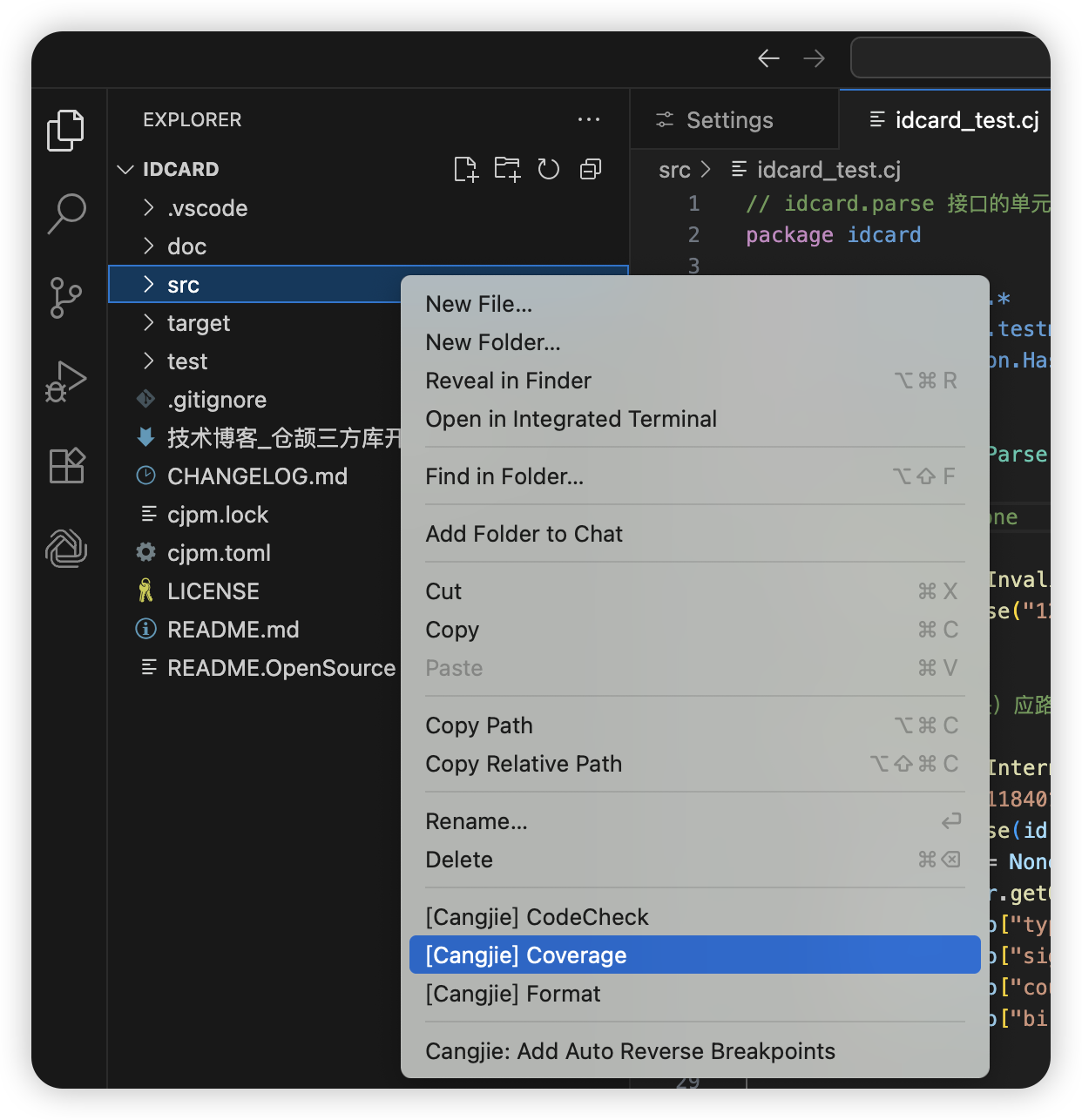Screen dimensions: 1082x1120
Task: Choose New File... from context menu
Action: (x=695, y=304)
